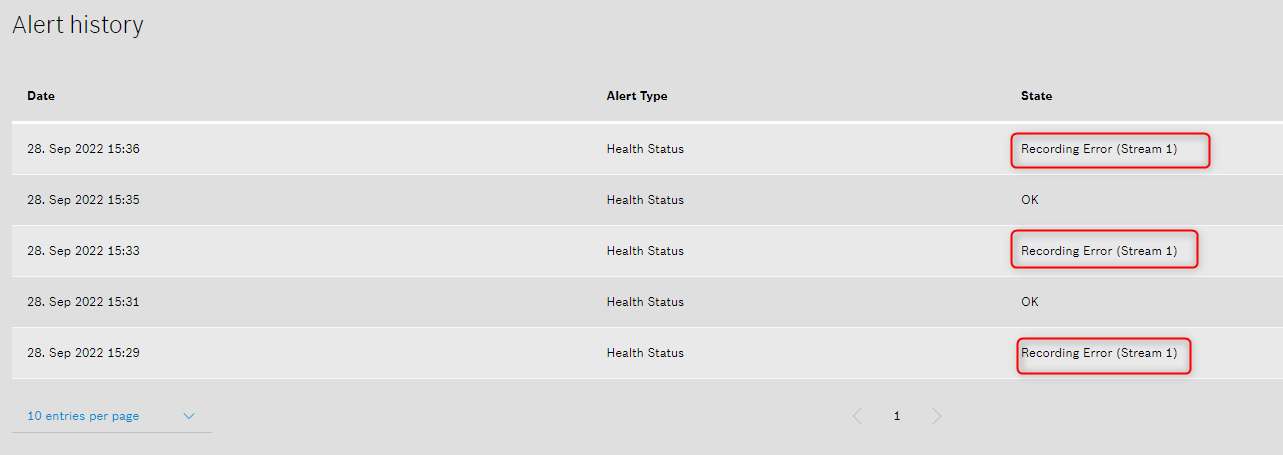
Task: Click the OK state at 15:31
Action: 1030,302
